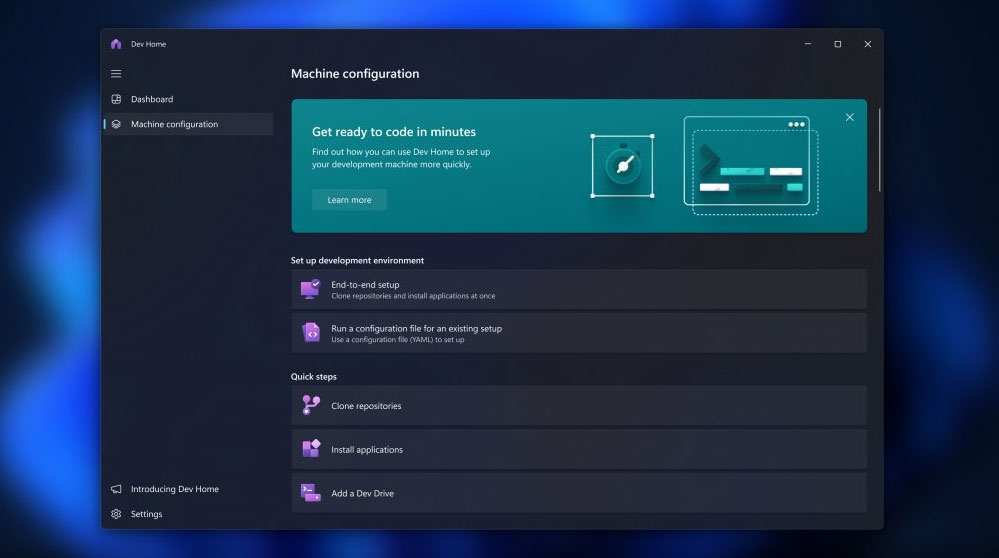This screenshot has width=999, height=558.
Task: Open Dashboard from the sidebar
Action: click(x=189, y=99)
